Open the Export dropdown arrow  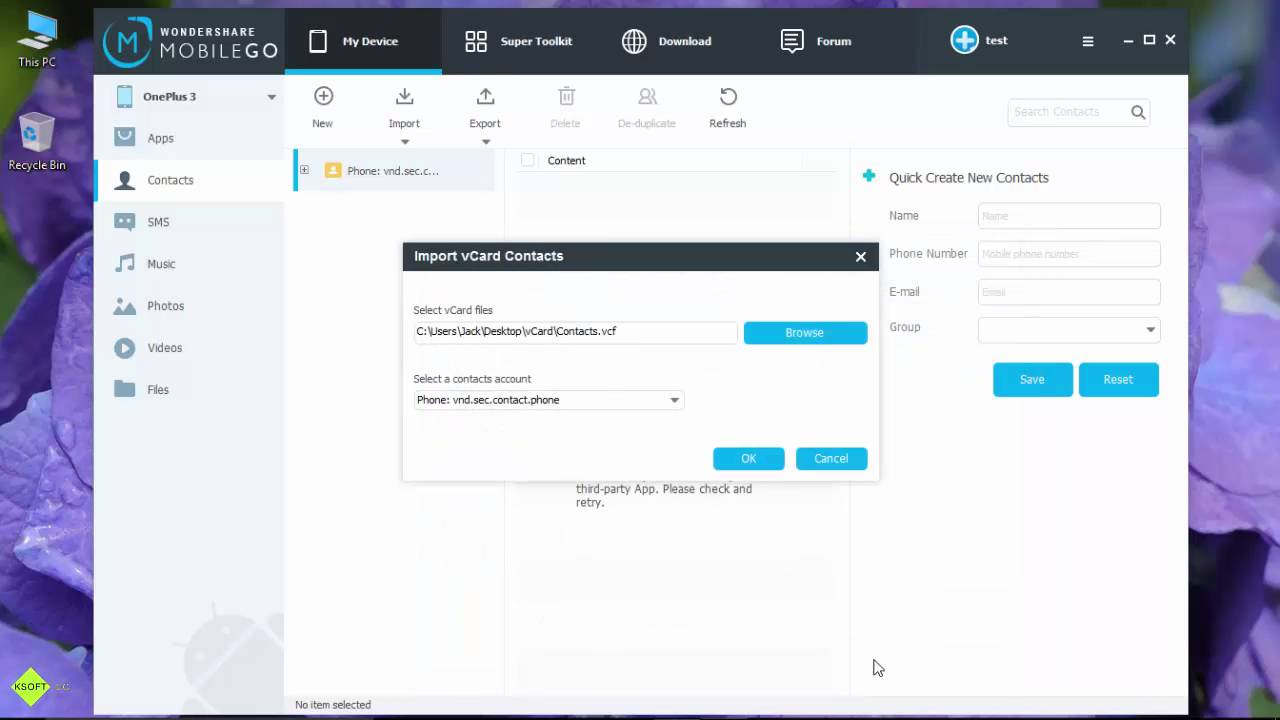point(486,142)
